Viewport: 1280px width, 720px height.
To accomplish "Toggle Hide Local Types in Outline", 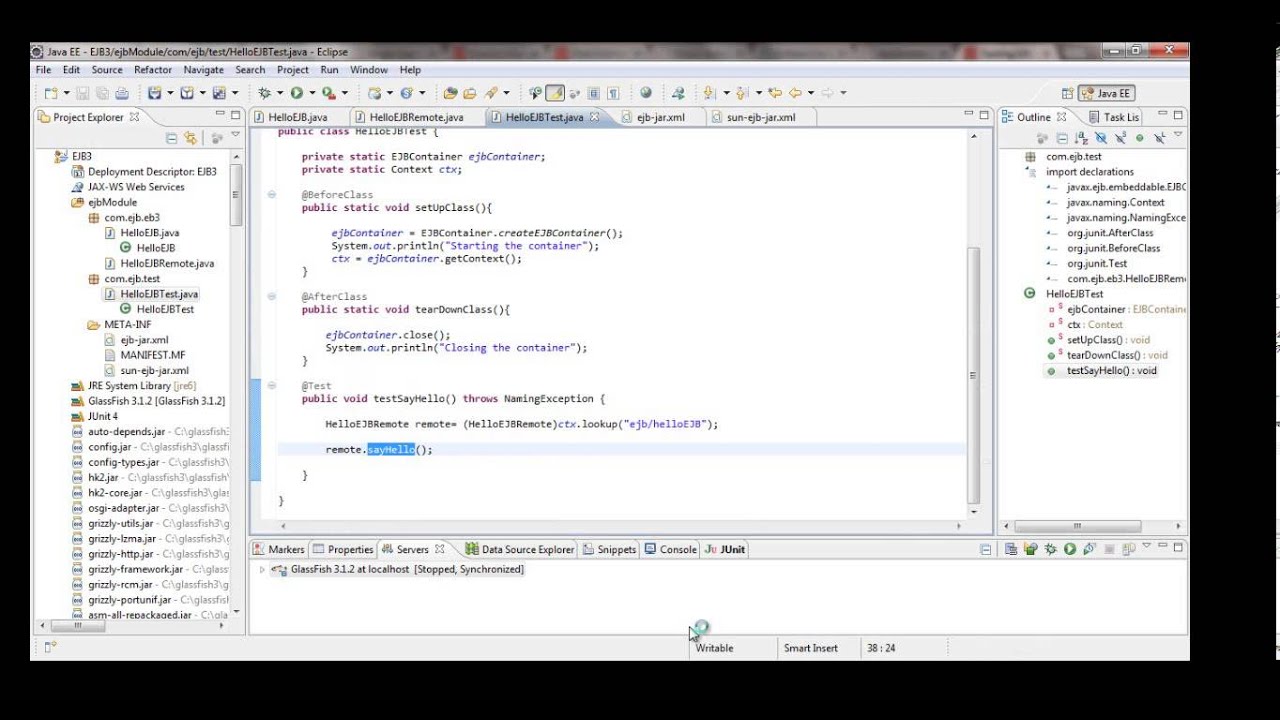I will tap(1160, 138).
